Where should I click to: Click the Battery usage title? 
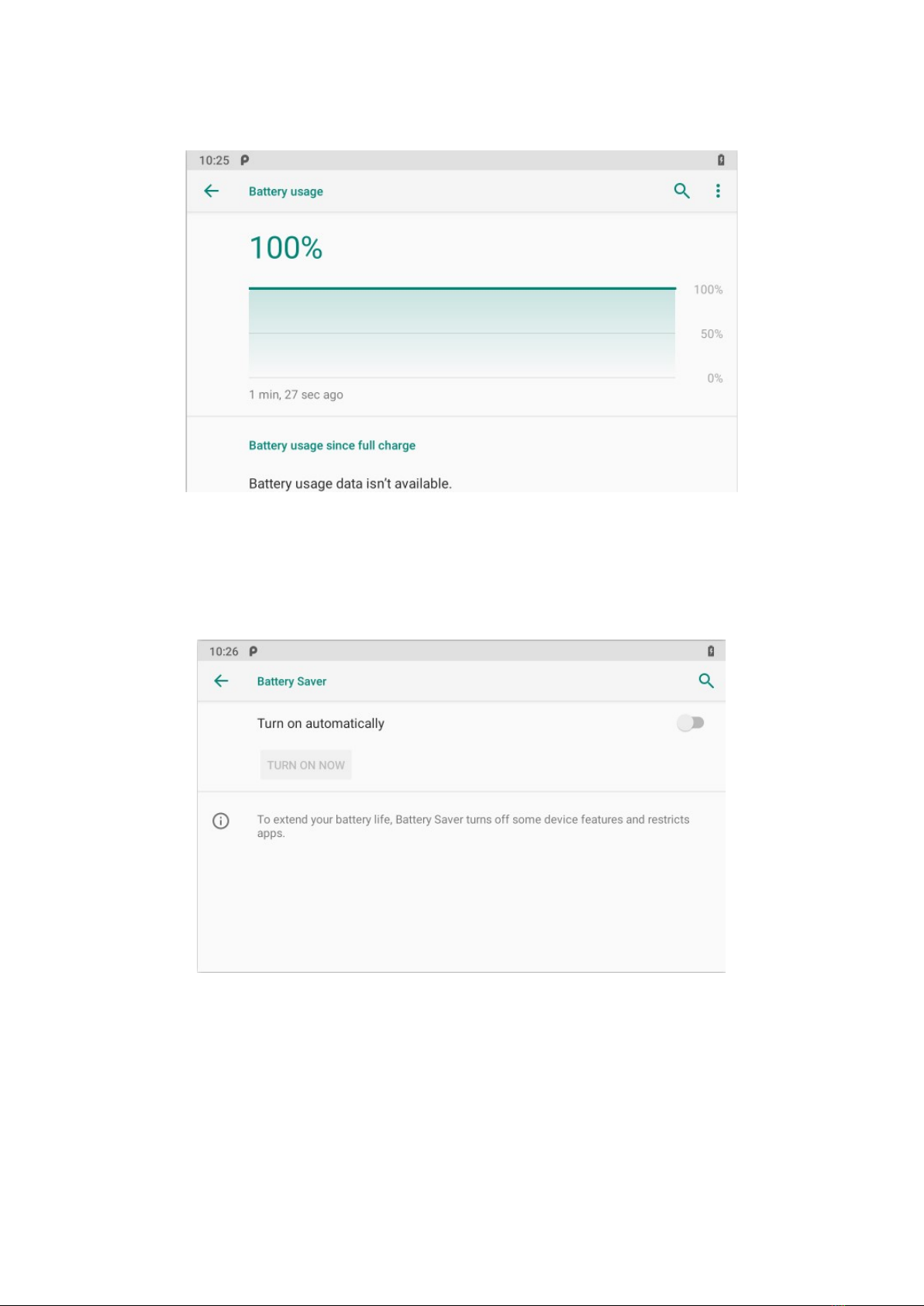[x=286, y=191]
